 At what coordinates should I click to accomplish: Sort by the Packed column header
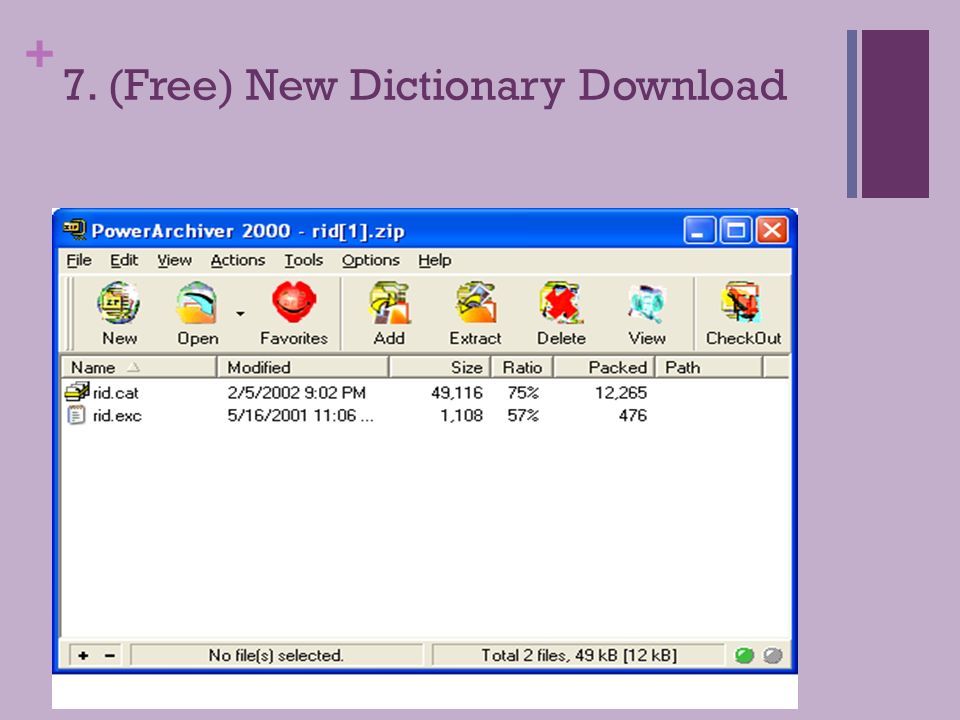604,367
